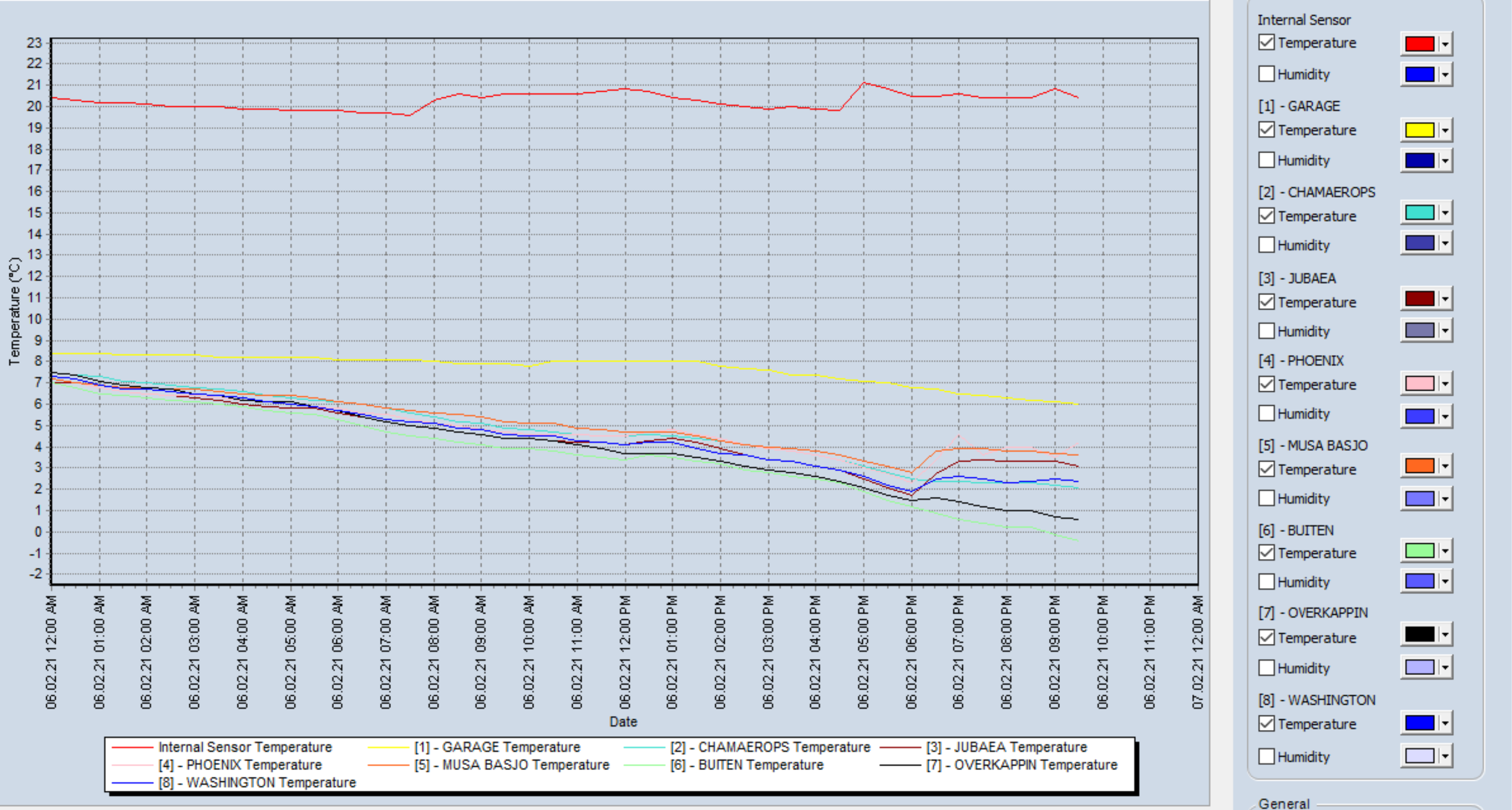The width and height of the screenshot is (1512, 810).
Task: Click dark red JUBAEA Temperature color swatch
Action: 1419,298
